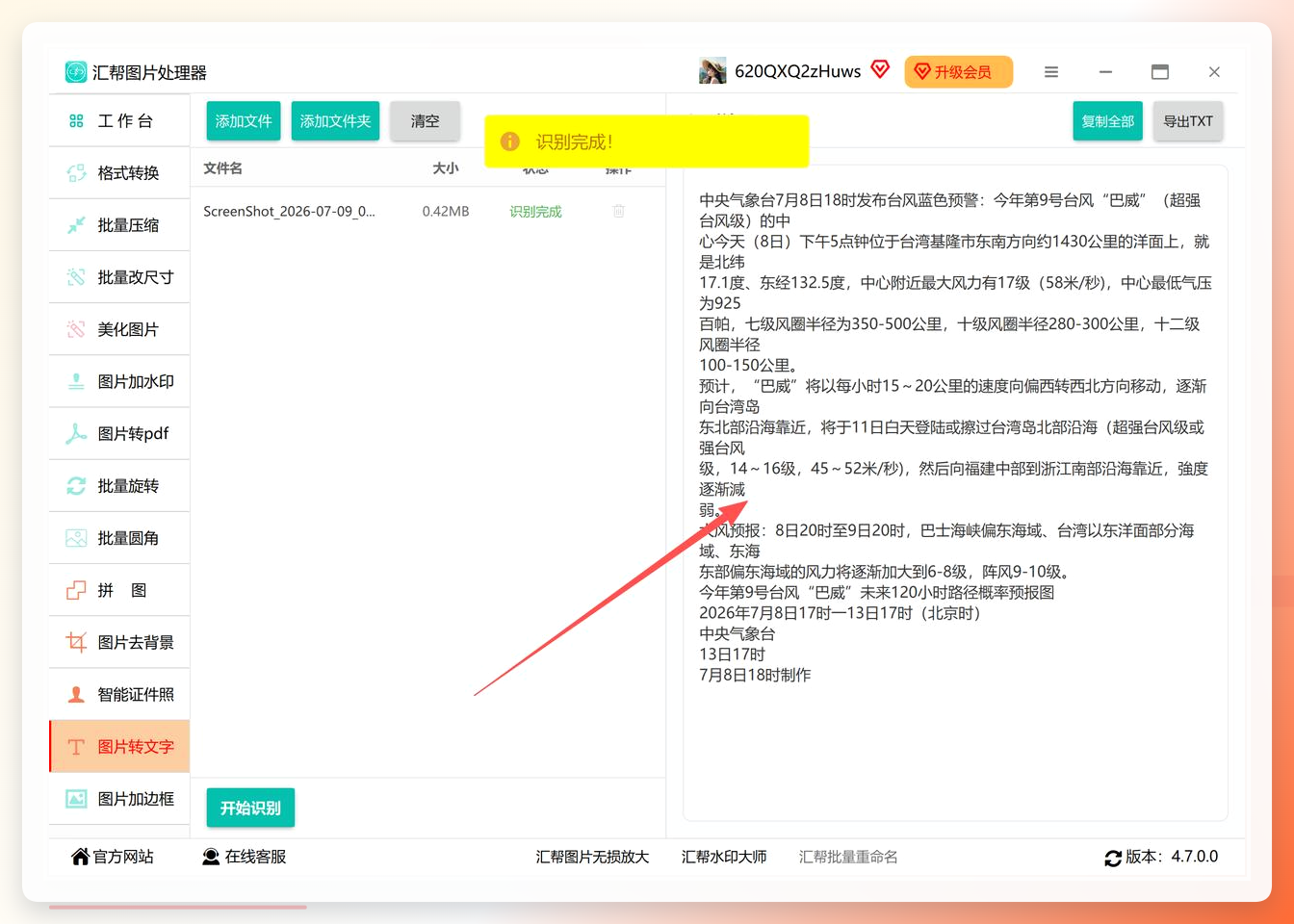This screenshot has height=924, width=1294.
Task: Select the 拼图 collage icon
Action: tap(76, 590)
